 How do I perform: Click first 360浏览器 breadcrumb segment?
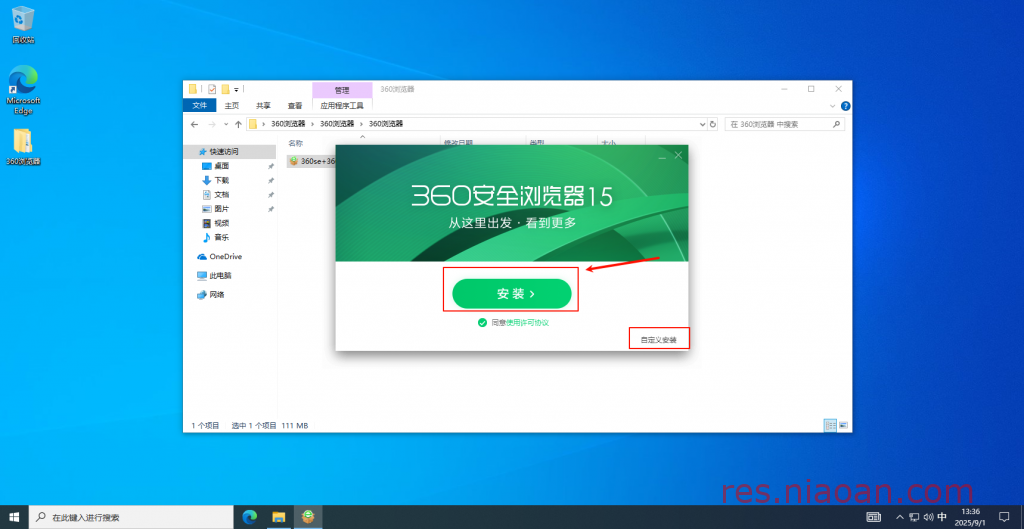288,124
